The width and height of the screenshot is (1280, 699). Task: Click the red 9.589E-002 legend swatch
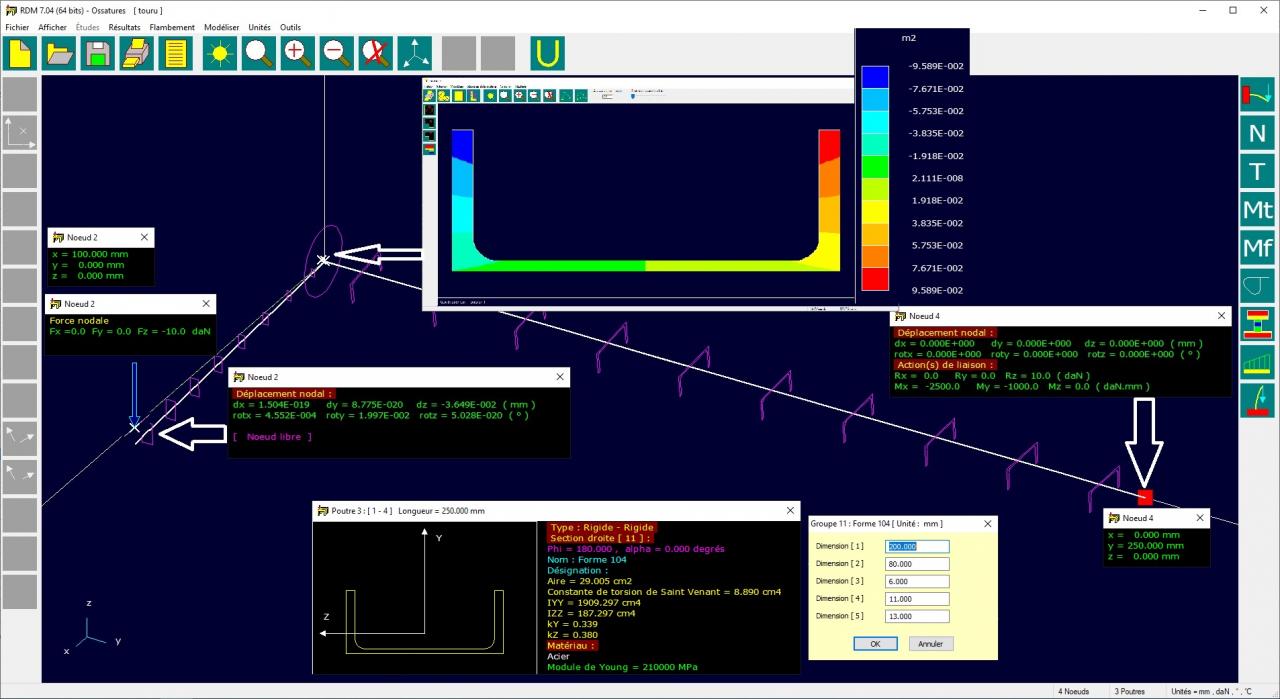pyautogui.click(x=875, y=279)
